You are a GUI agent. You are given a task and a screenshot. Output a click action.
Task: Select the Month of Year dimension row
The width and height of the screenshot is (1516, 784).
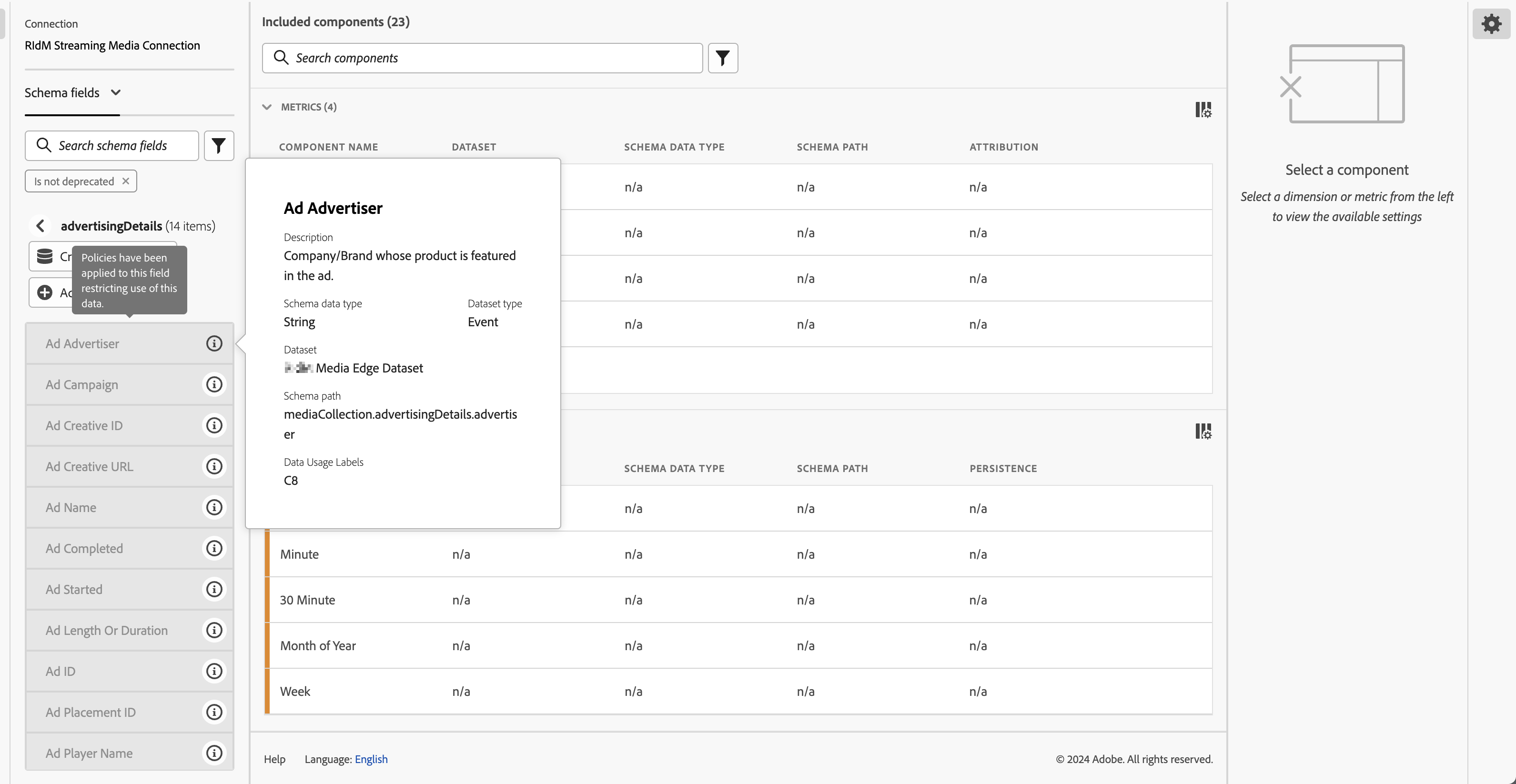[x=318, y=646]
